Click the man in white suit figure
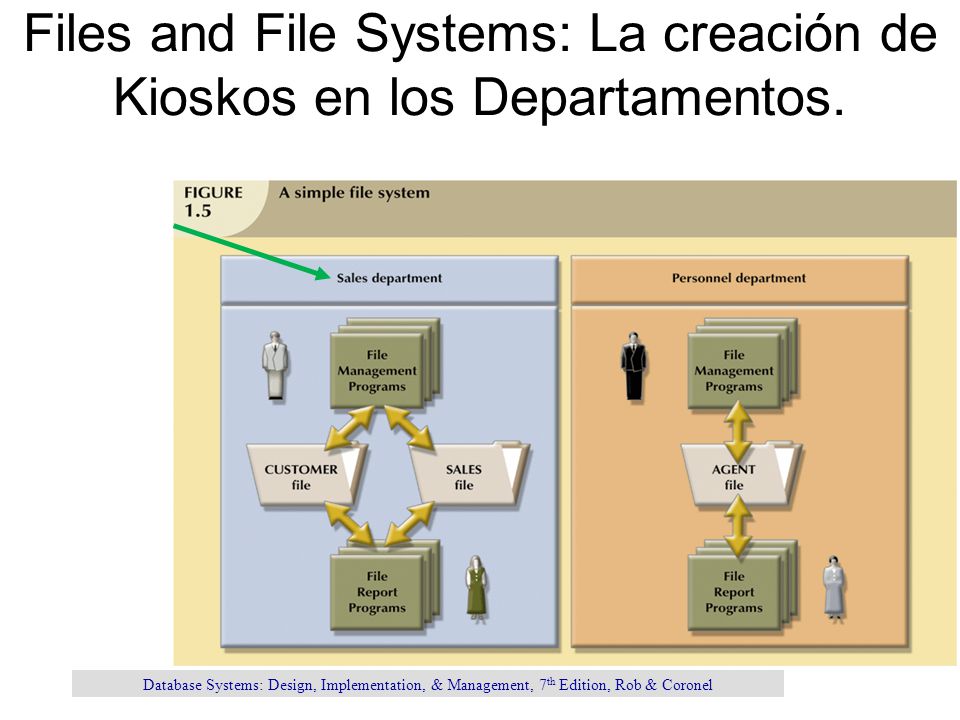 275,366
